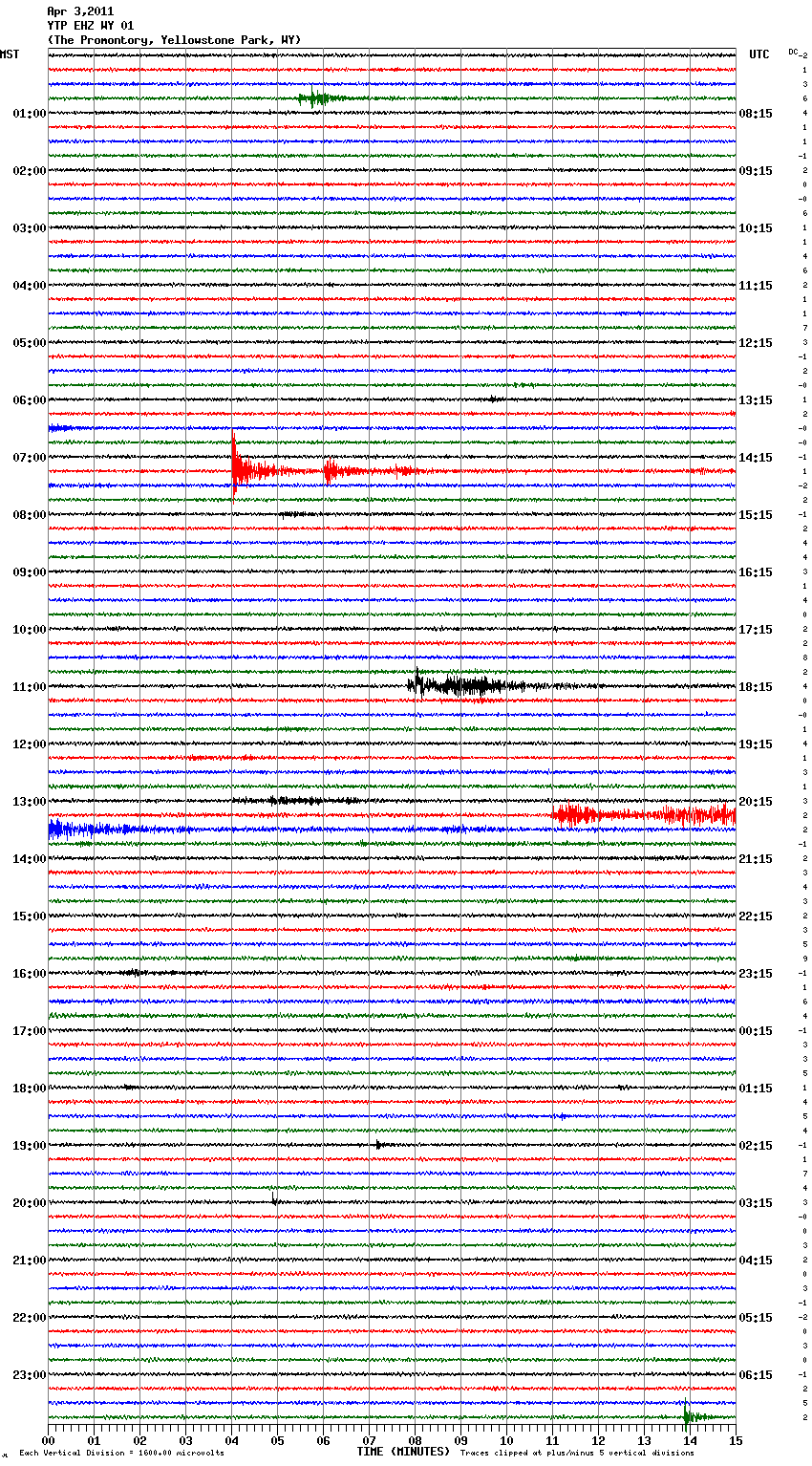The width and height of the screenshot is (812, 1466).
Task: Click the '00:15' UTC time label
Action: [756, 1031]
